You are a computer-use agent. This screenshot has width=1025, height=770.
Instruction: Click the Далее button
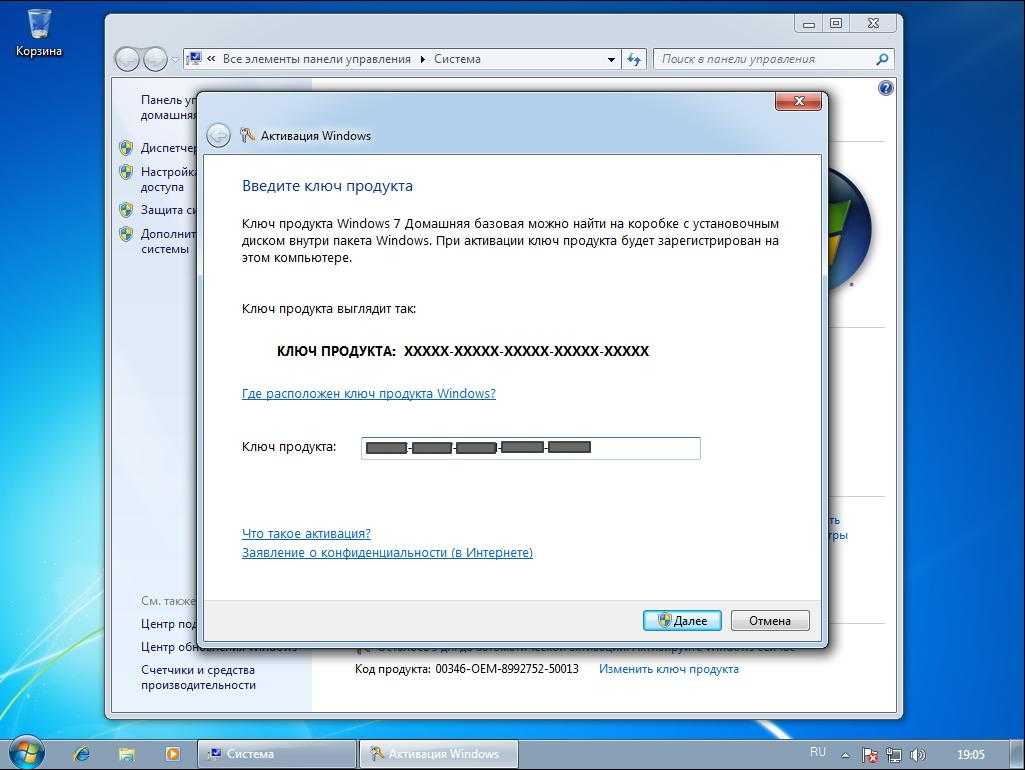pyautogui.click(x=682, y=620)
